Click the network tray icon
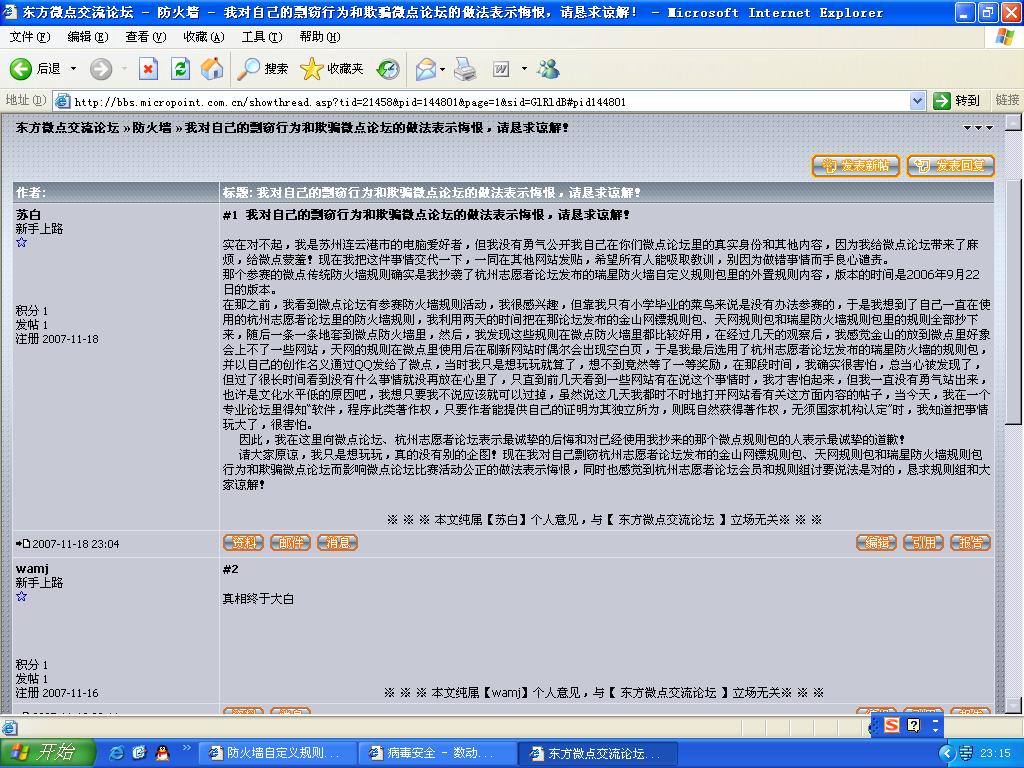This screenshot has width=1024, height=768. click(966, 753)
